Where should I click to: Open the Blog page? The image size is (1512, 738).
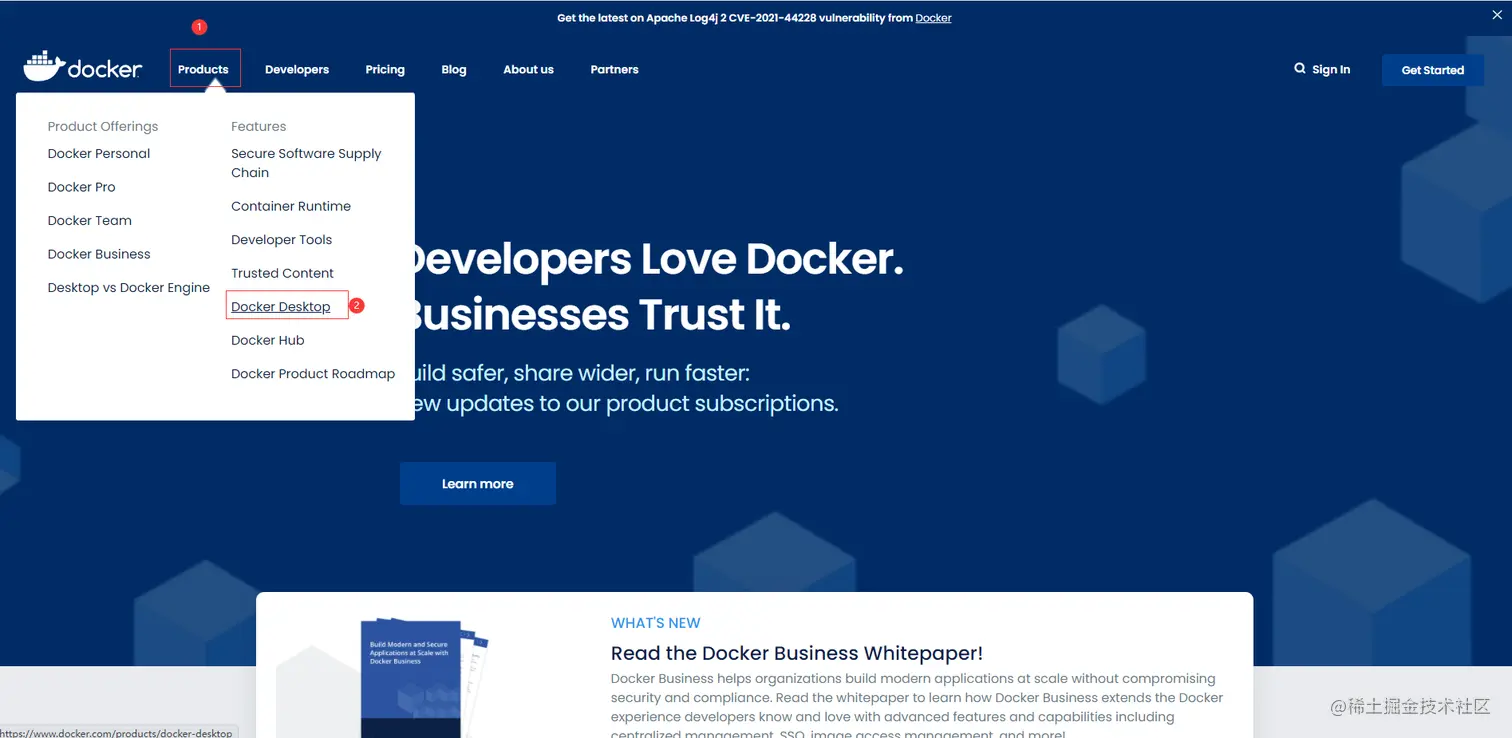[454, 69]
